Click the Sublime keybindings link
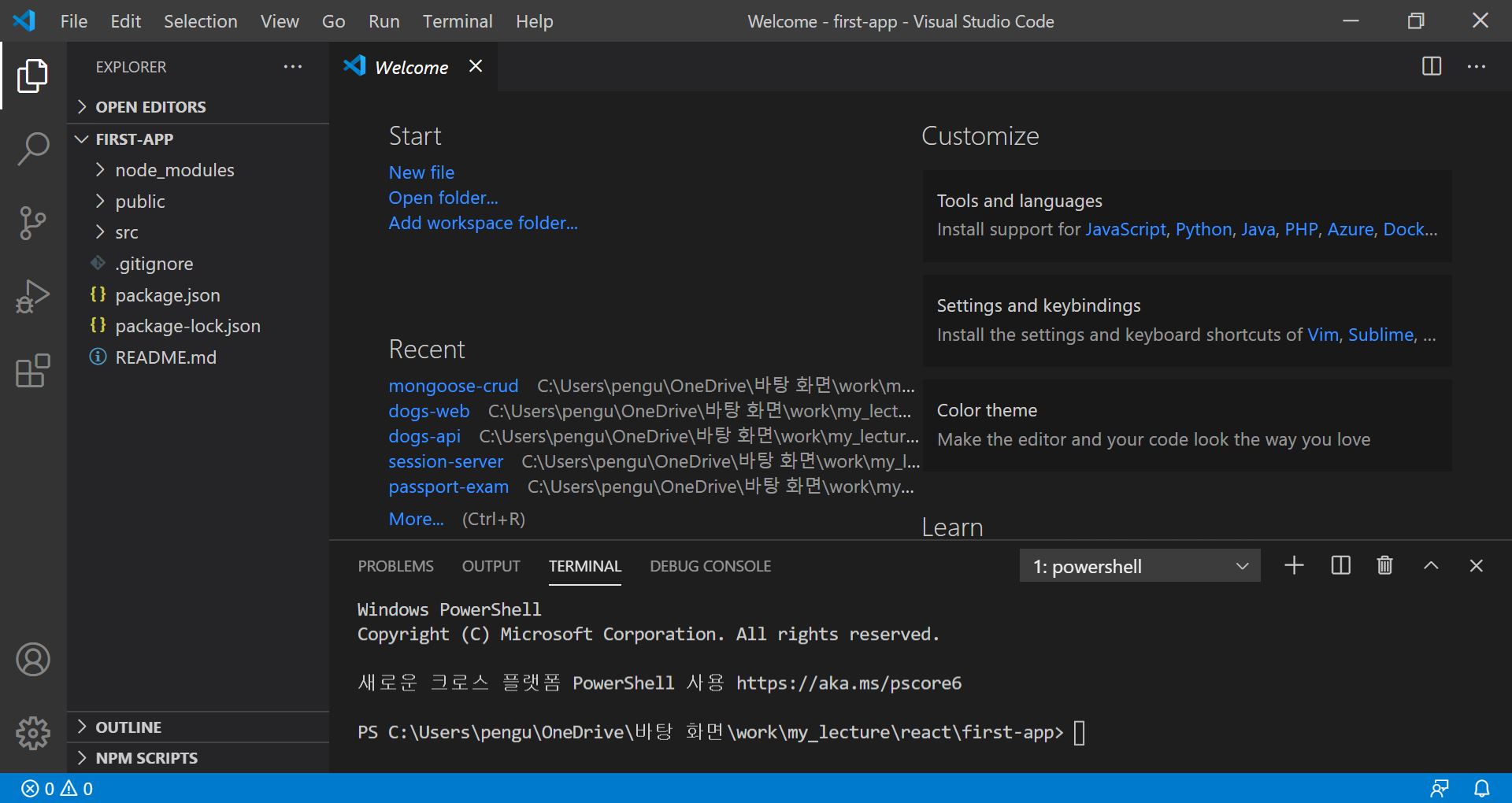Screen dimensions: 1512x803 point(1381,335)
